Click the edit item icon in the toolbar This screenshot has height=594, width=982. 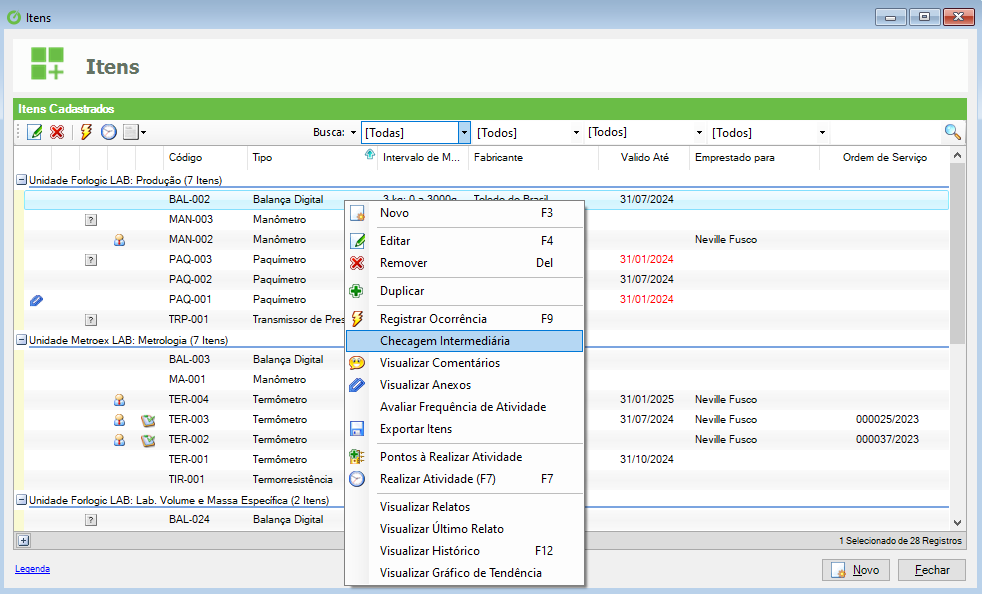(x=34, y=132)
